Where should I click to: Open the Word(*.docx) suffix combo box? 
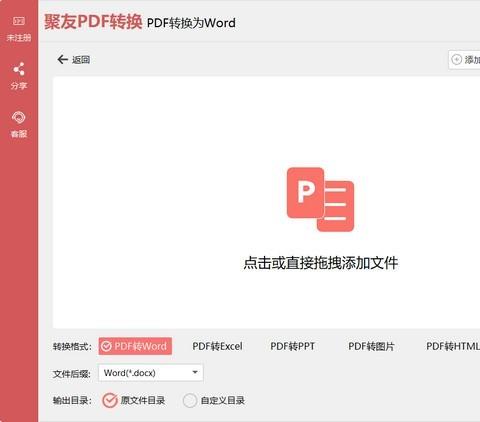(151, 373)
